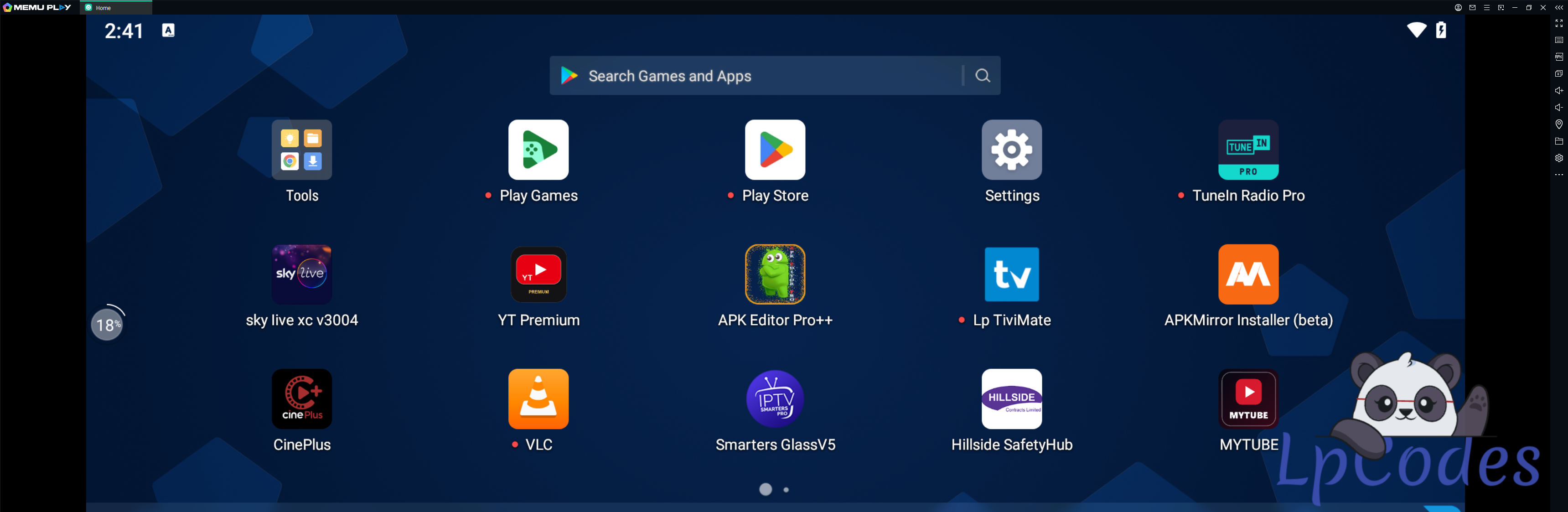The width and height of the screenshot is (1568, 512).
Task: Click the Wi-Fi status icon
Action: [x=1417, y=30]
